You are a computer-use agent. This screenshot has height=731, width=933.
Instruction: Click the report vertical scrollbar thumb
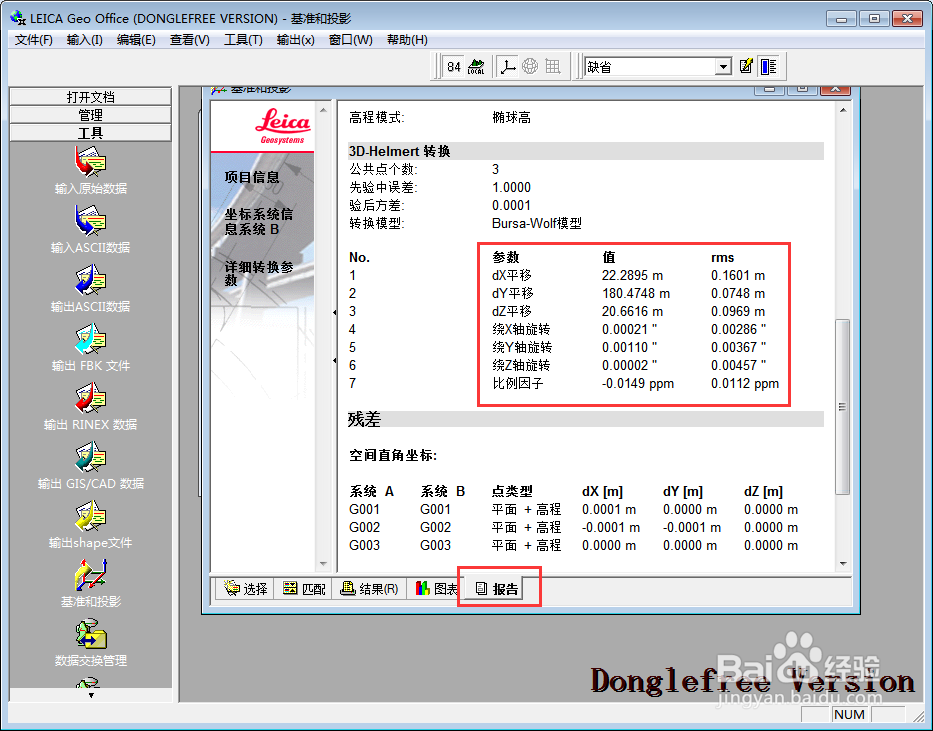pos(843,407)
